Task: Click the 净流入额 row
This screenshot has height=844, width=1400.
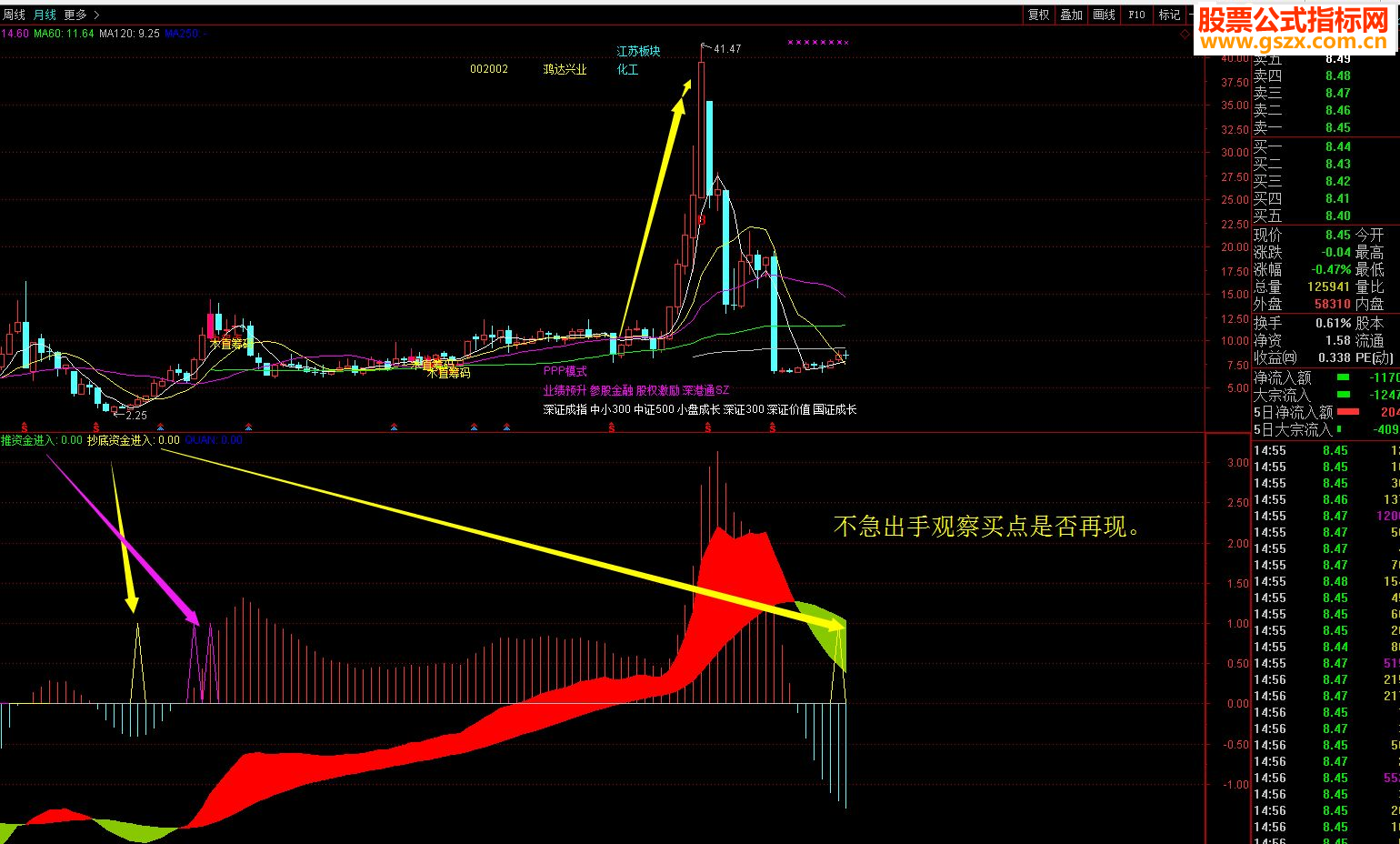Action: click(x=1325, y=377)
